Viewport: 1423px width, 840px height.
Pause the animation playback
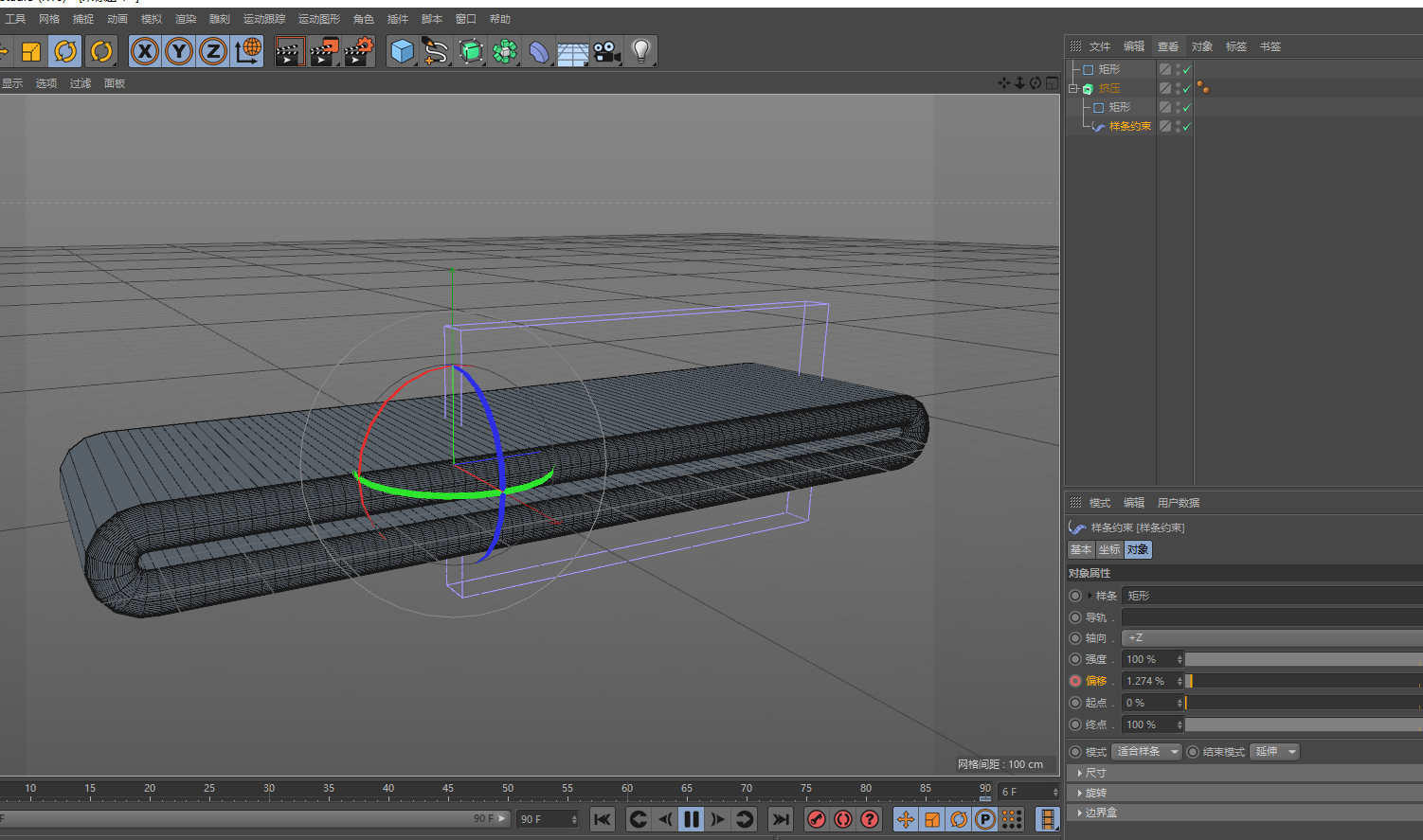(x=692, y=819)
